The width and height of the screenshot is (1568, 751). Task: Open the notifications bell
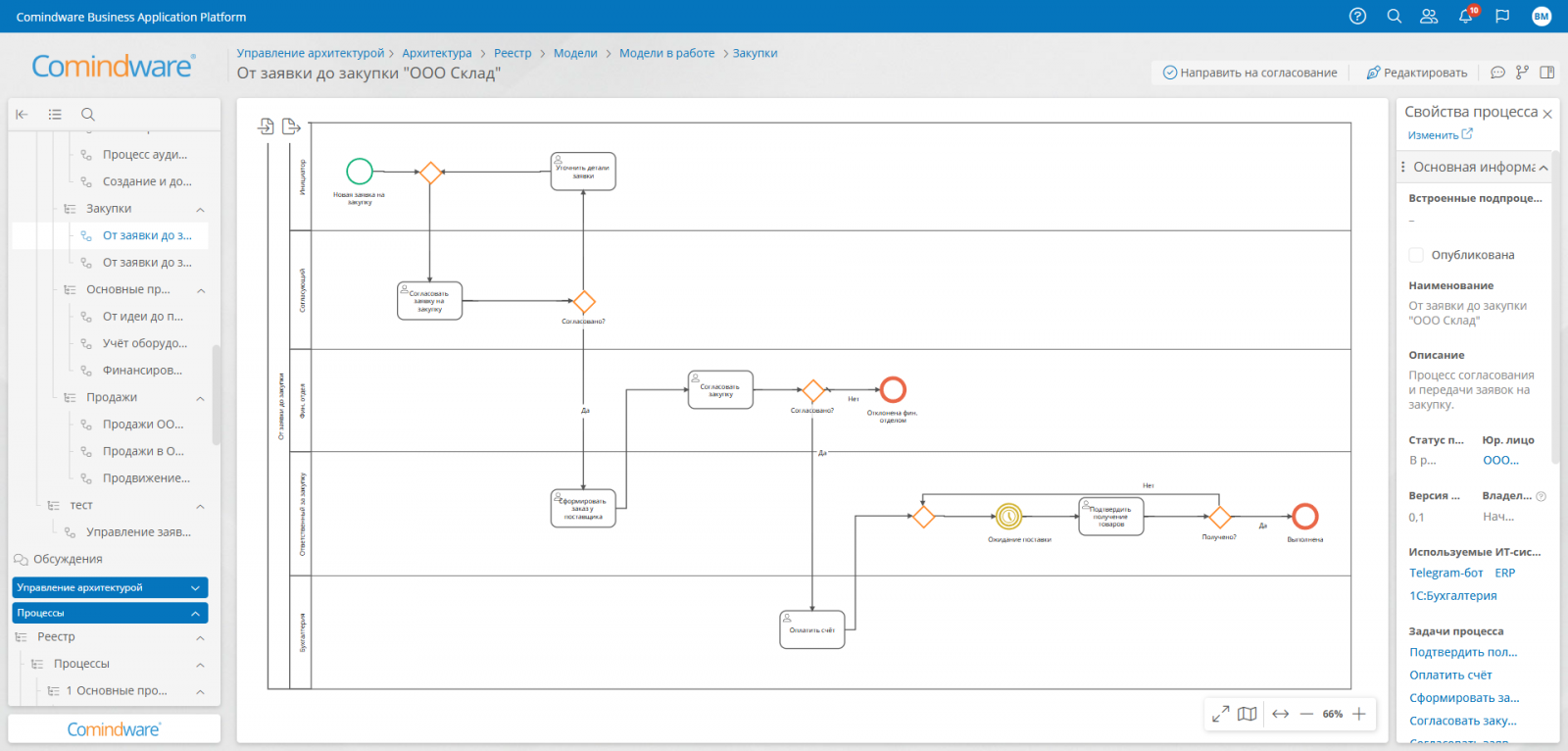[x=1465, y=16]
